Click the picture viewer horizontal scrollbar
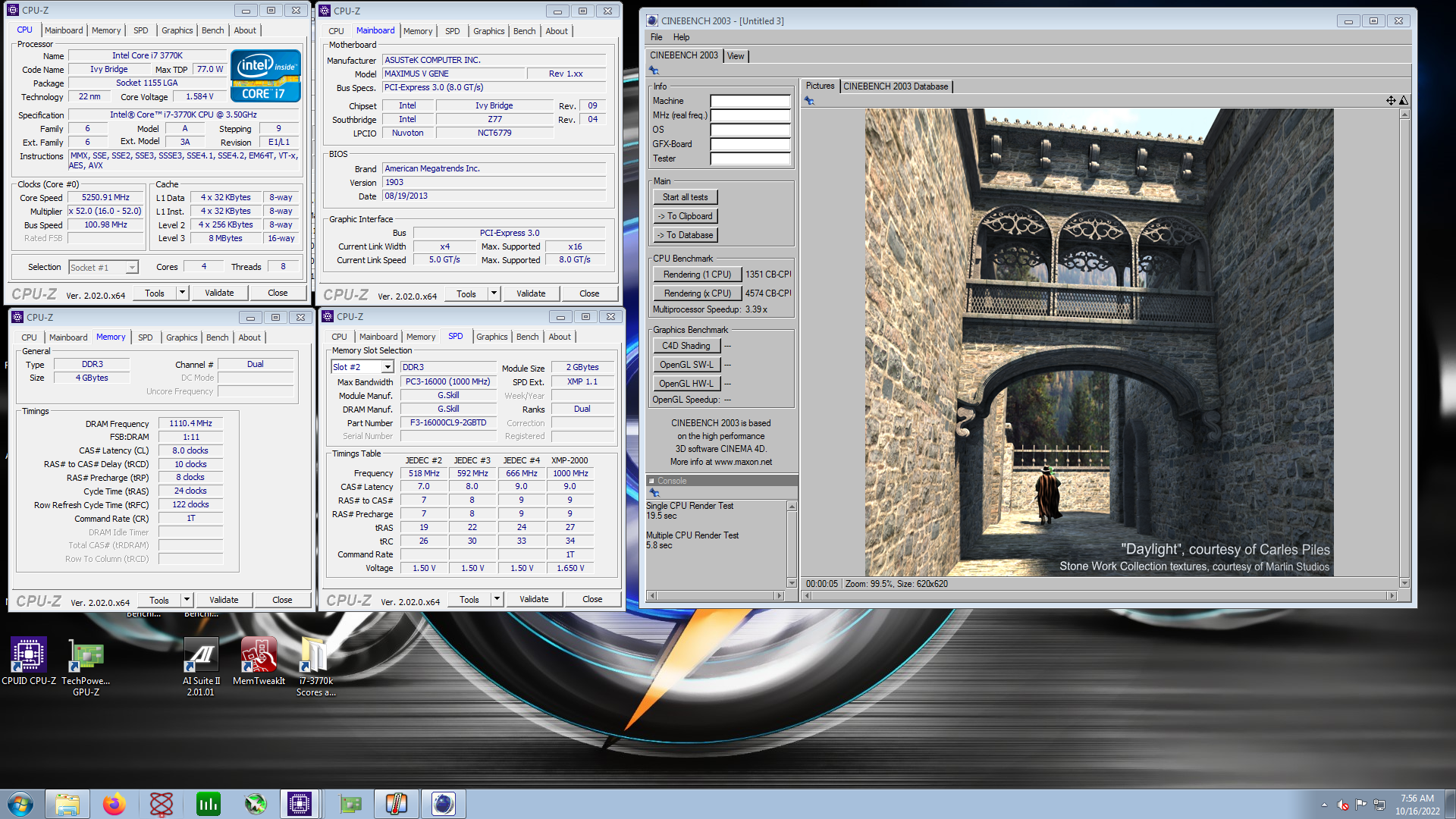Image resolution: width=1456 pixels, height=819 pixels. [x=1099, y=595]
